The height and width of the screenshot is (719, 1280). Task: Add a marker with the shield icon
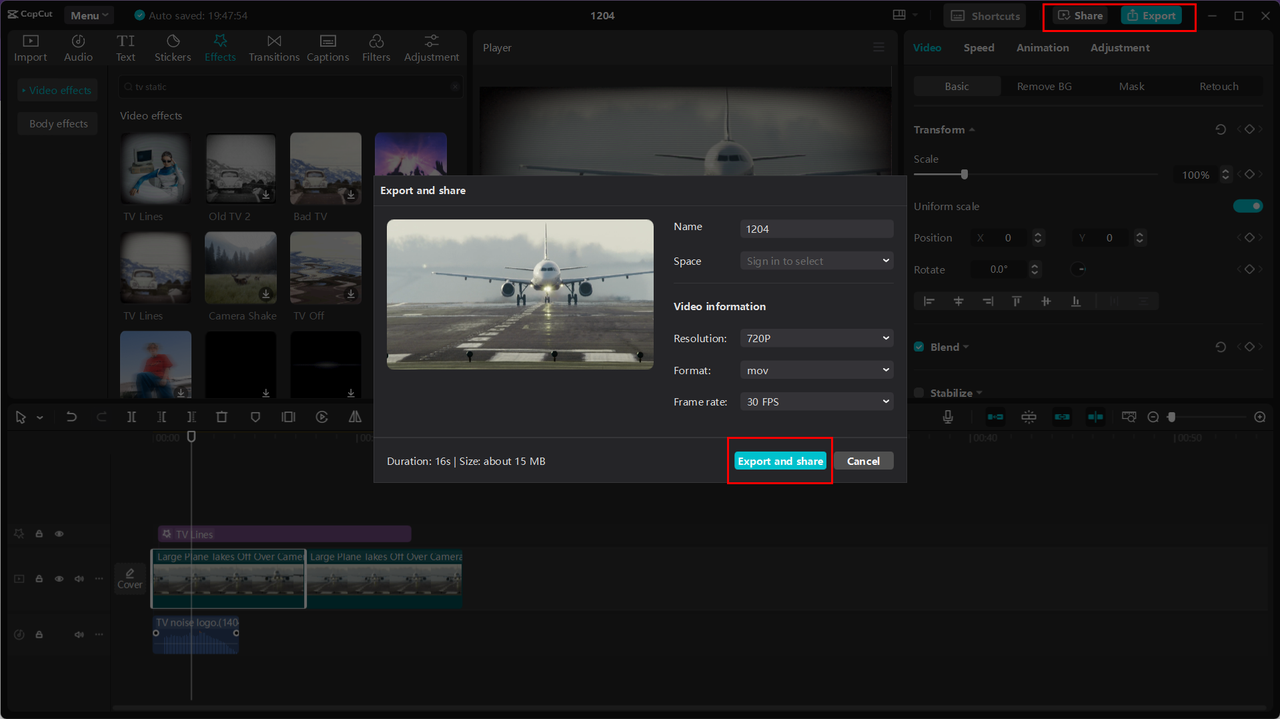[x=255, y=417]
